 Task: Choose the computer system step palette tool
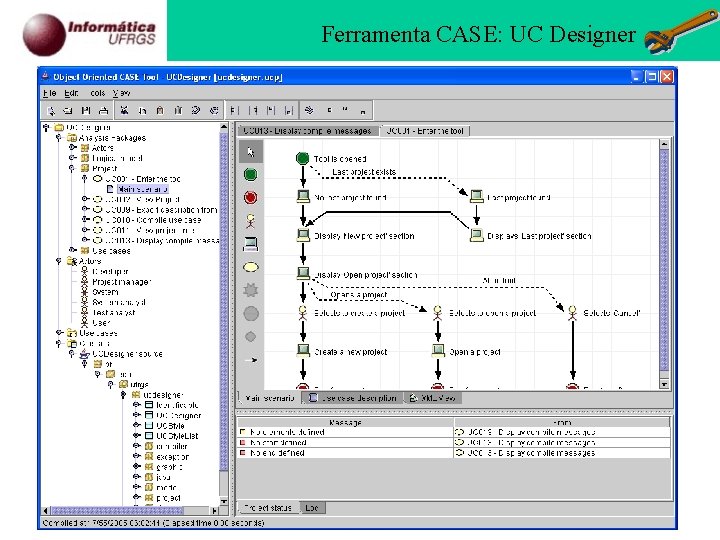coord(251,244)
